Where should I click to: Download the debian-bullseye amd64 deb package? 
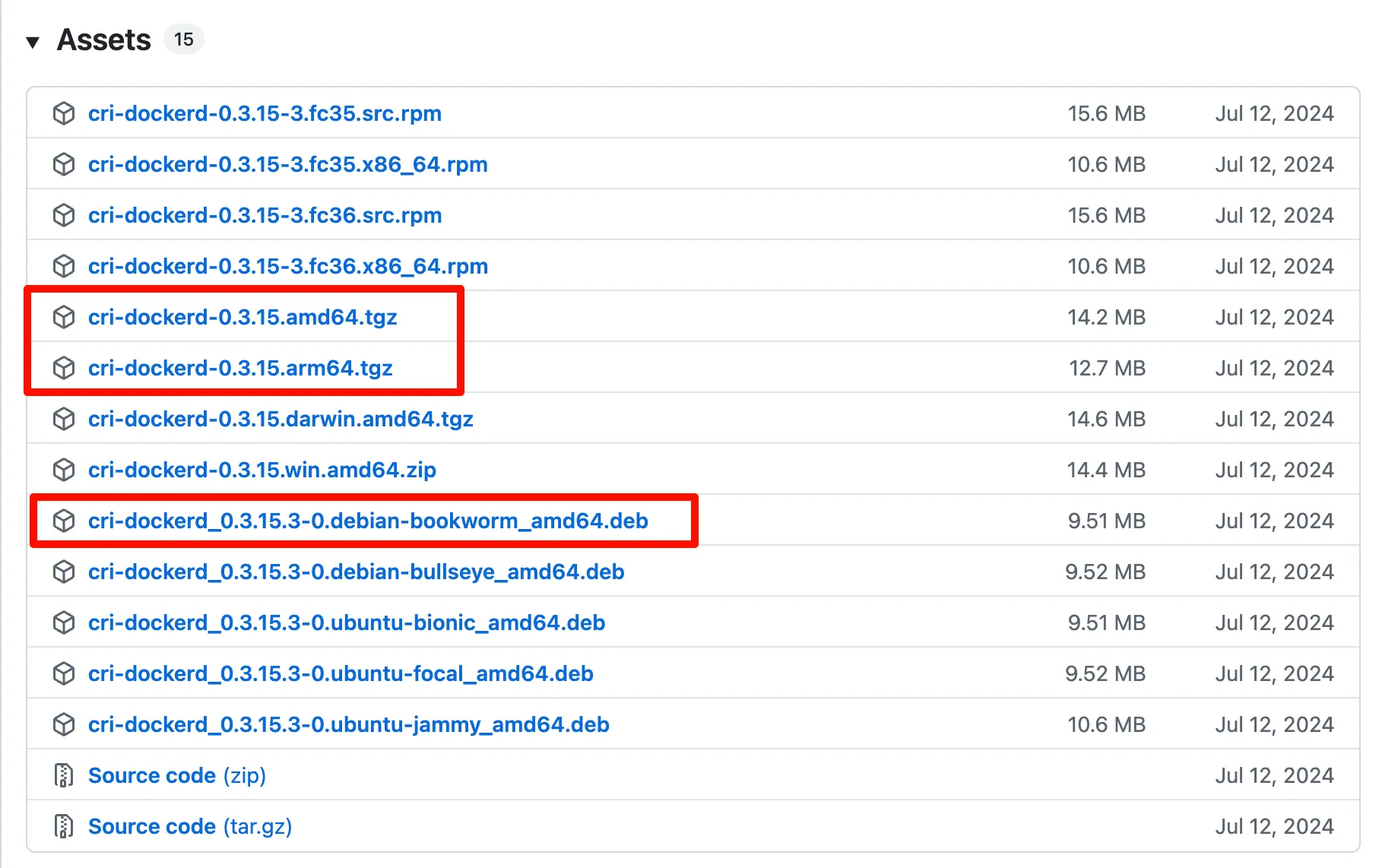point(356,572)
